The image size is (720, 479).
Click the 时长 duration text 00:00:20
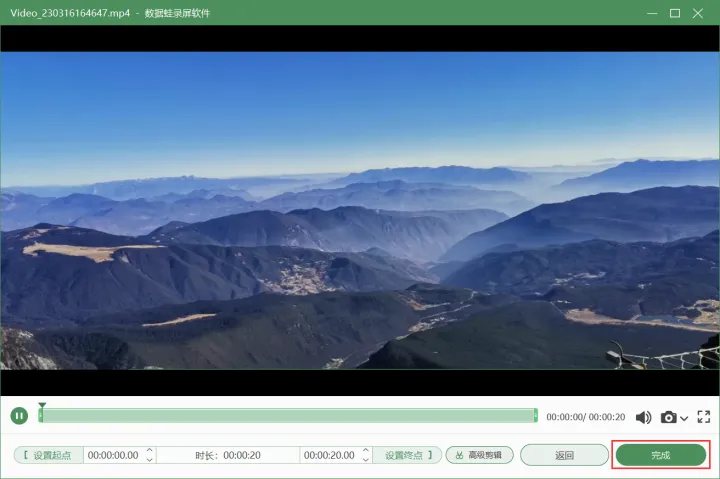point(228,455)
